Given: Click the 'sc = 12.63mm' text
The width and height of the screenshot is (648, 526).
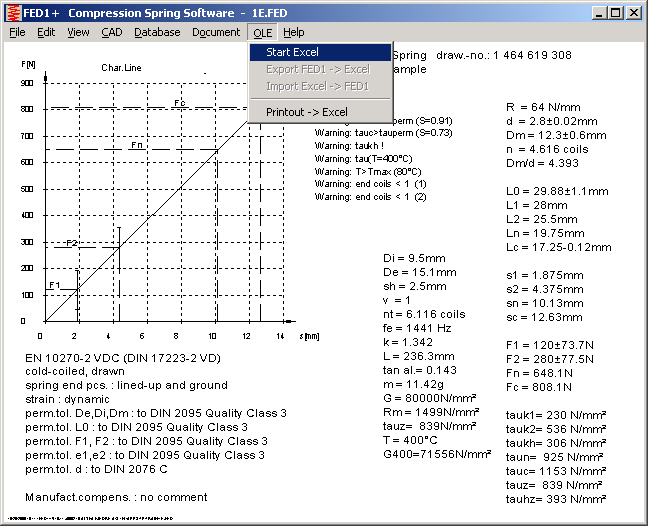Looking at the screenshot, I should [544, 317].
